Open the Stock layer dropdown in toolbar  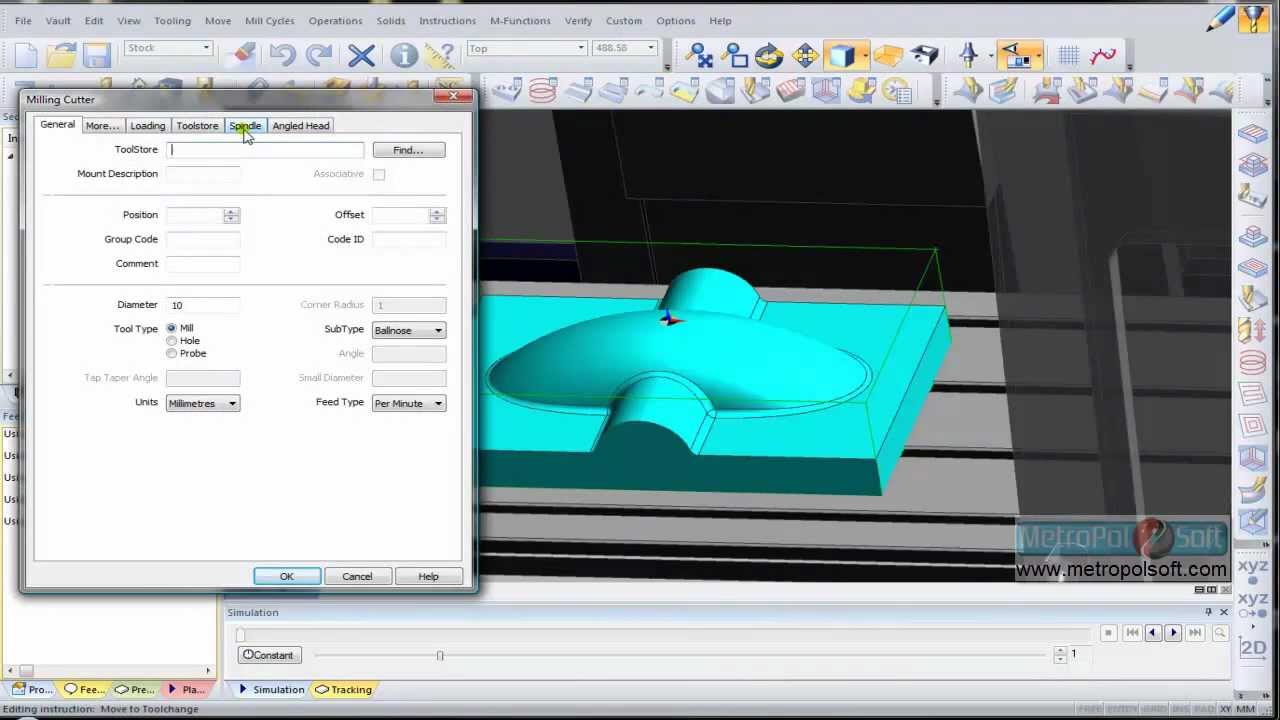point(169,48)
